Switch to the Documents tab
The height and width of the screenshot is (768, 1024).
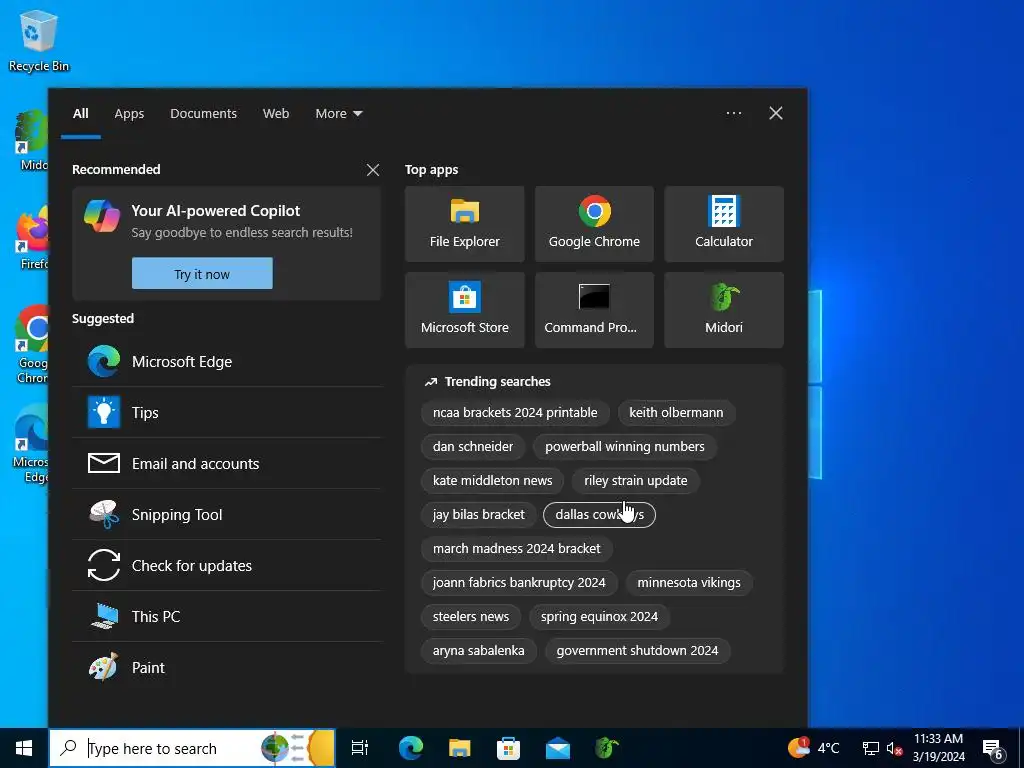pos(203,114)
